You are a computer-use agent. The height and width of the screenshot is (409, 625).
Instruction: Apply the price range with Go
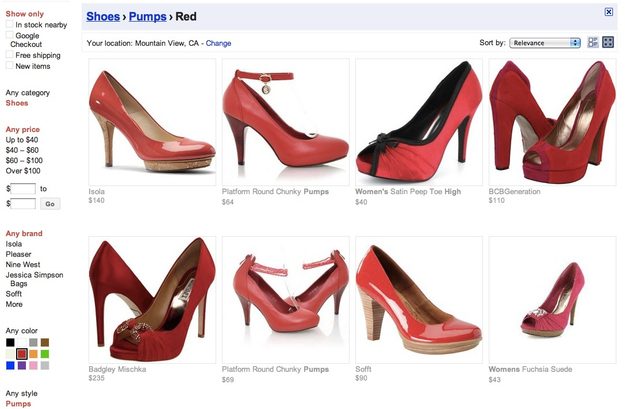pyautogui.click(x=50, y=204)
